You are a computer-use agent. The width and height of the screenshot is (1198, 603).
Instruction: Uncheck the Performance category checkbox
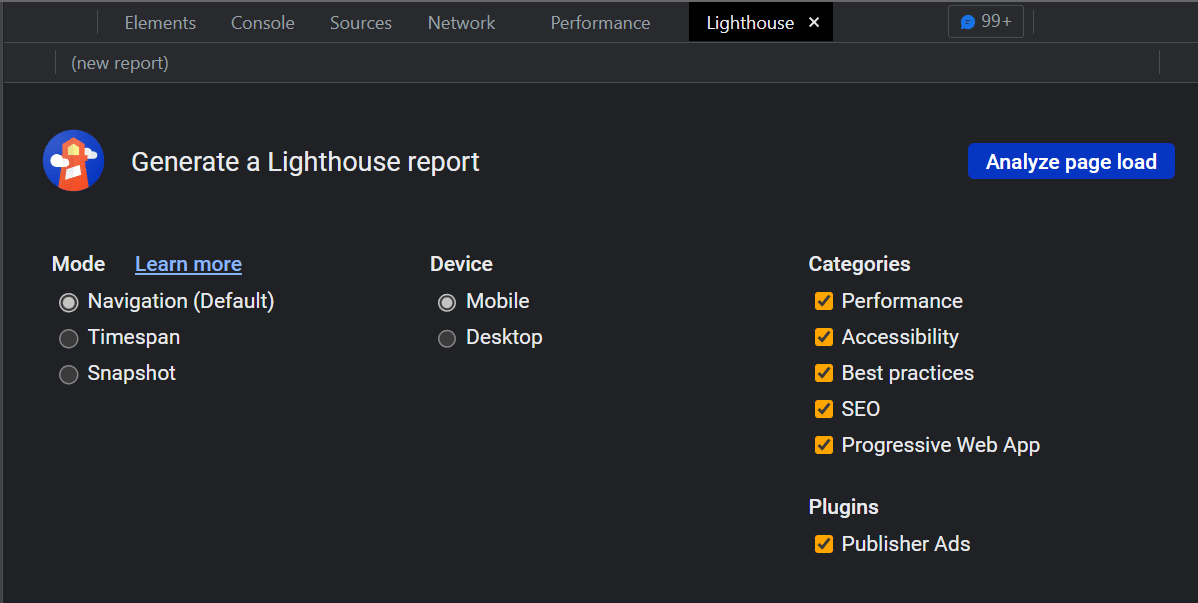pyautogui.click(x=824, y=301)
